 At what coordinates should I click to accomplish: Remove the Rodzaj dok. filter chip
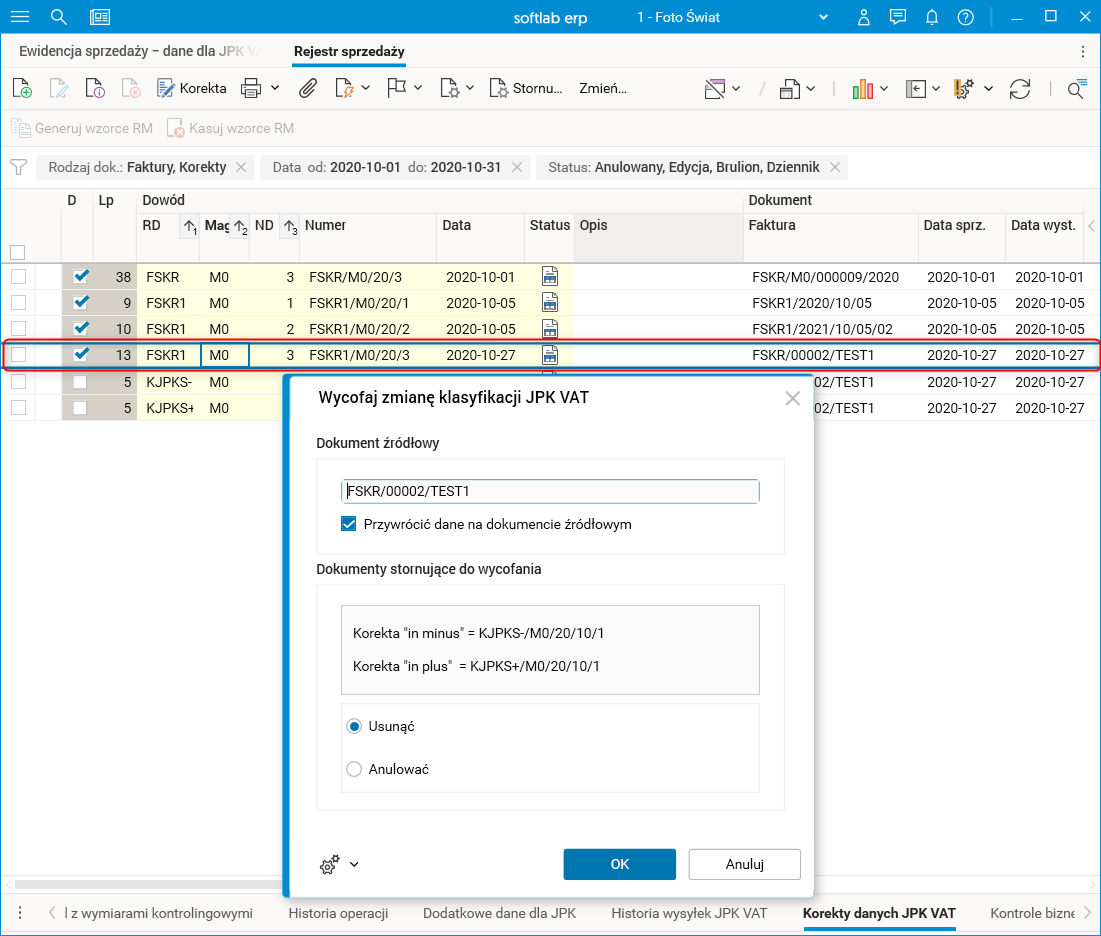pos(241,167)
